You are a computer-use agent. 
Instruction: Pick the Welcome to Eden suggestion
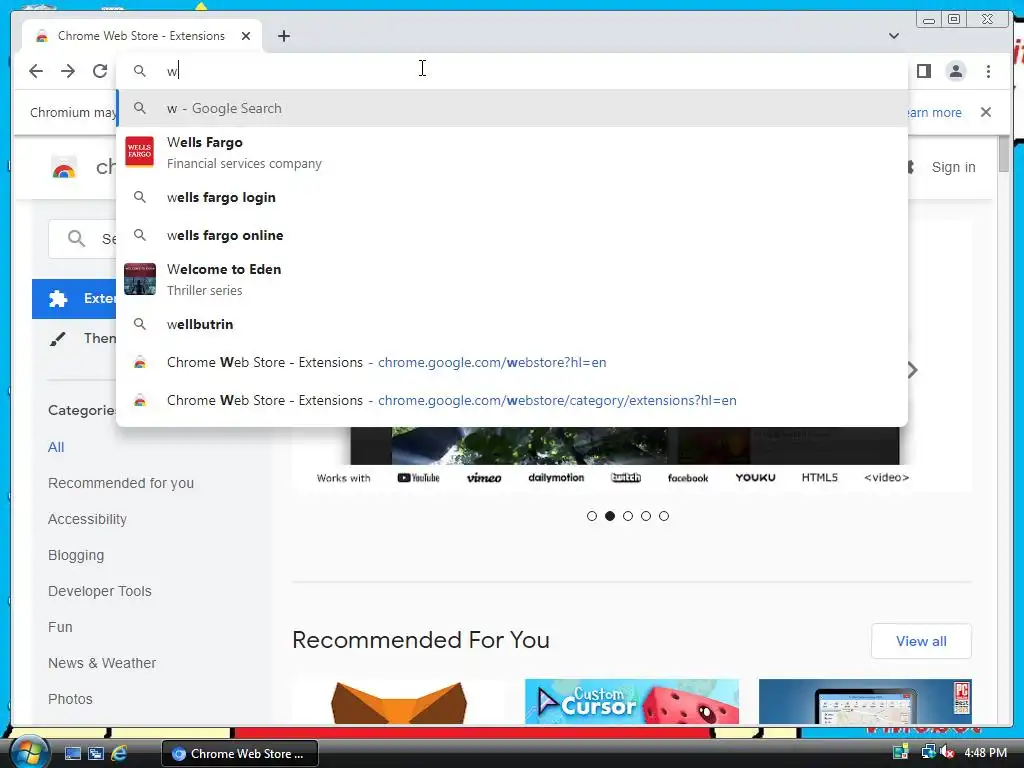[512, 280]
